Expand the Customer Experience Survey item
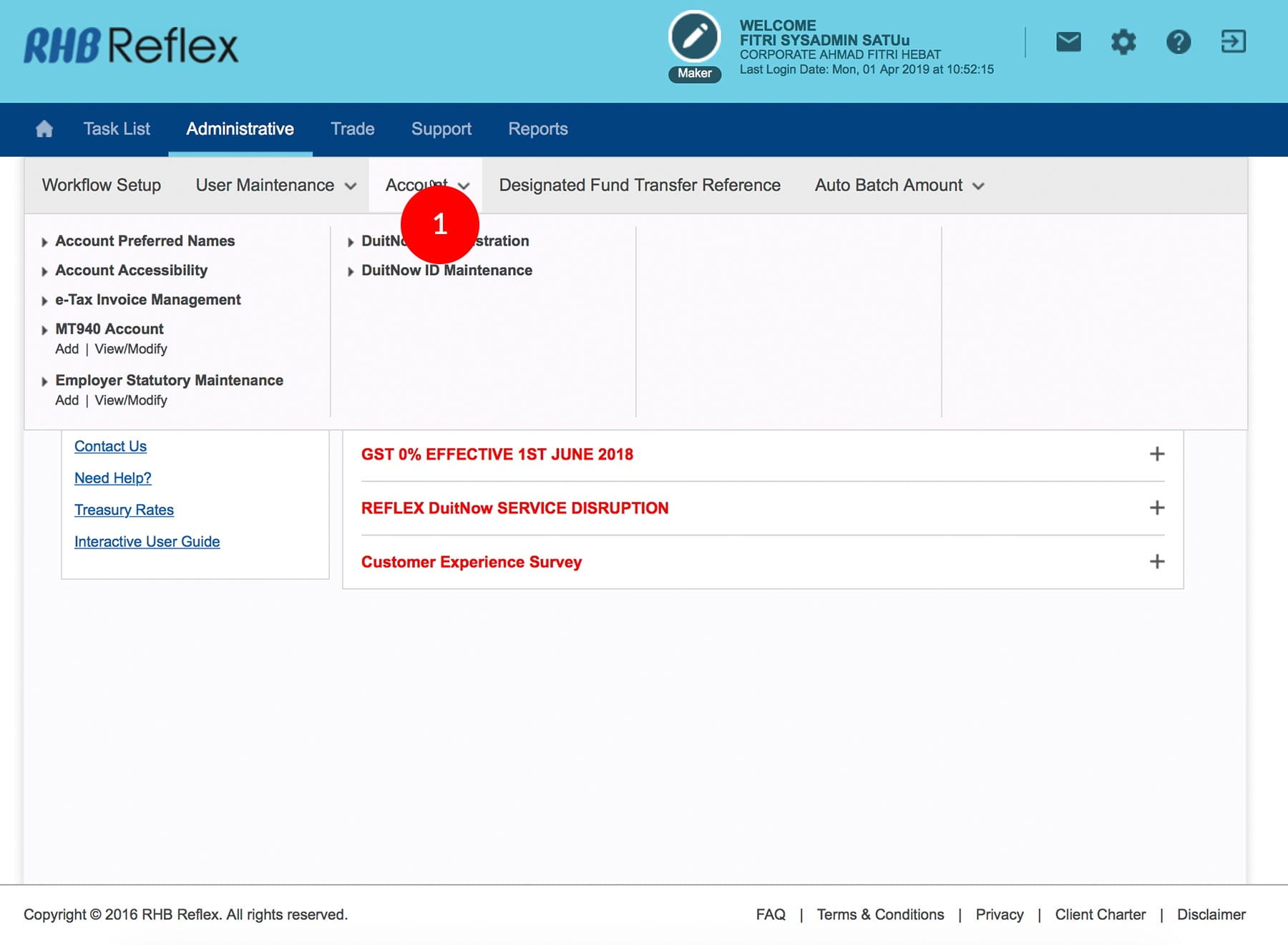The image size is (1288, 945). pos(1156,561)
